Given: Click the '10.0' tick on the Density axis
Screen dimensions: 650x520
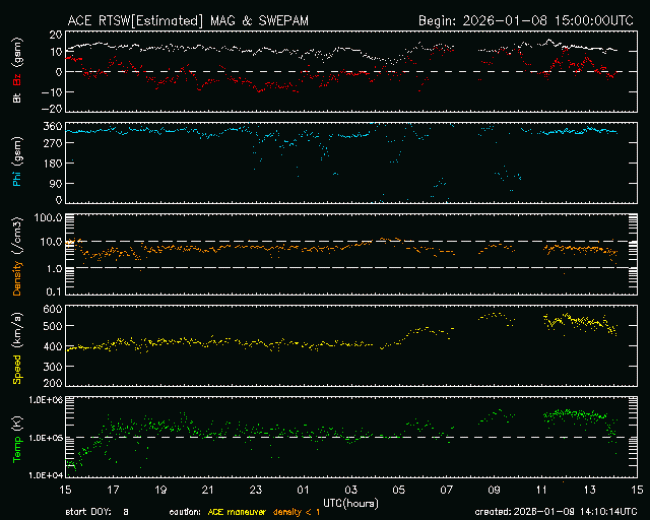Looking at the screenshot, I should tap(51, 241).
